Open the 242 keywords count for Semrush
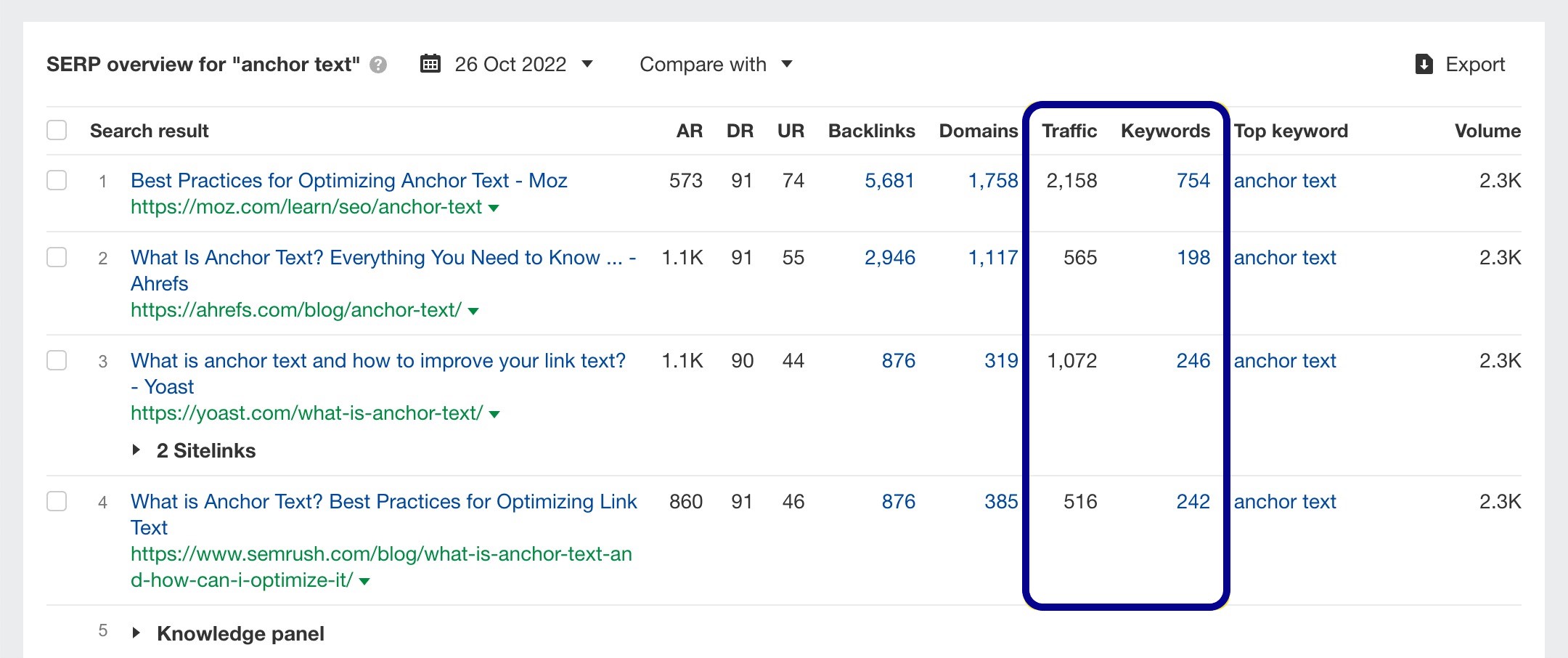Image resolution: width=1568 pixels, height=658 pixels. [1193, 501]
